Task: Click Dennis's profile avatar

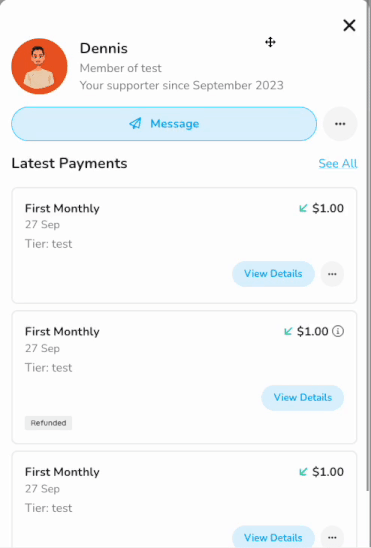Action: (x=39, y=66)
